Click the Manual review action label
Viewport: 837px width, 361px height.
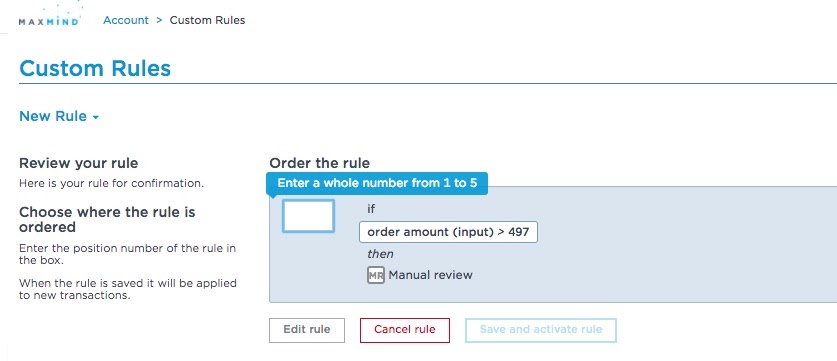pyautogui.click(x=430, y=276)
